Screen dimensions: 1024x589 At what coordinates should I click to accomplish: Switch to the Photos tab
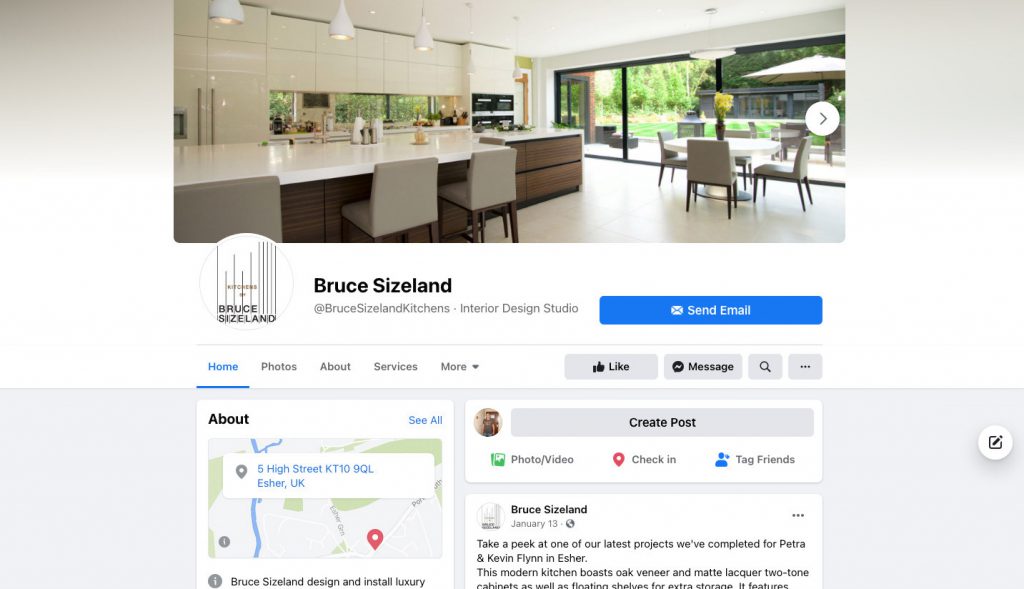pyautogui.click(x=279, y=367)
